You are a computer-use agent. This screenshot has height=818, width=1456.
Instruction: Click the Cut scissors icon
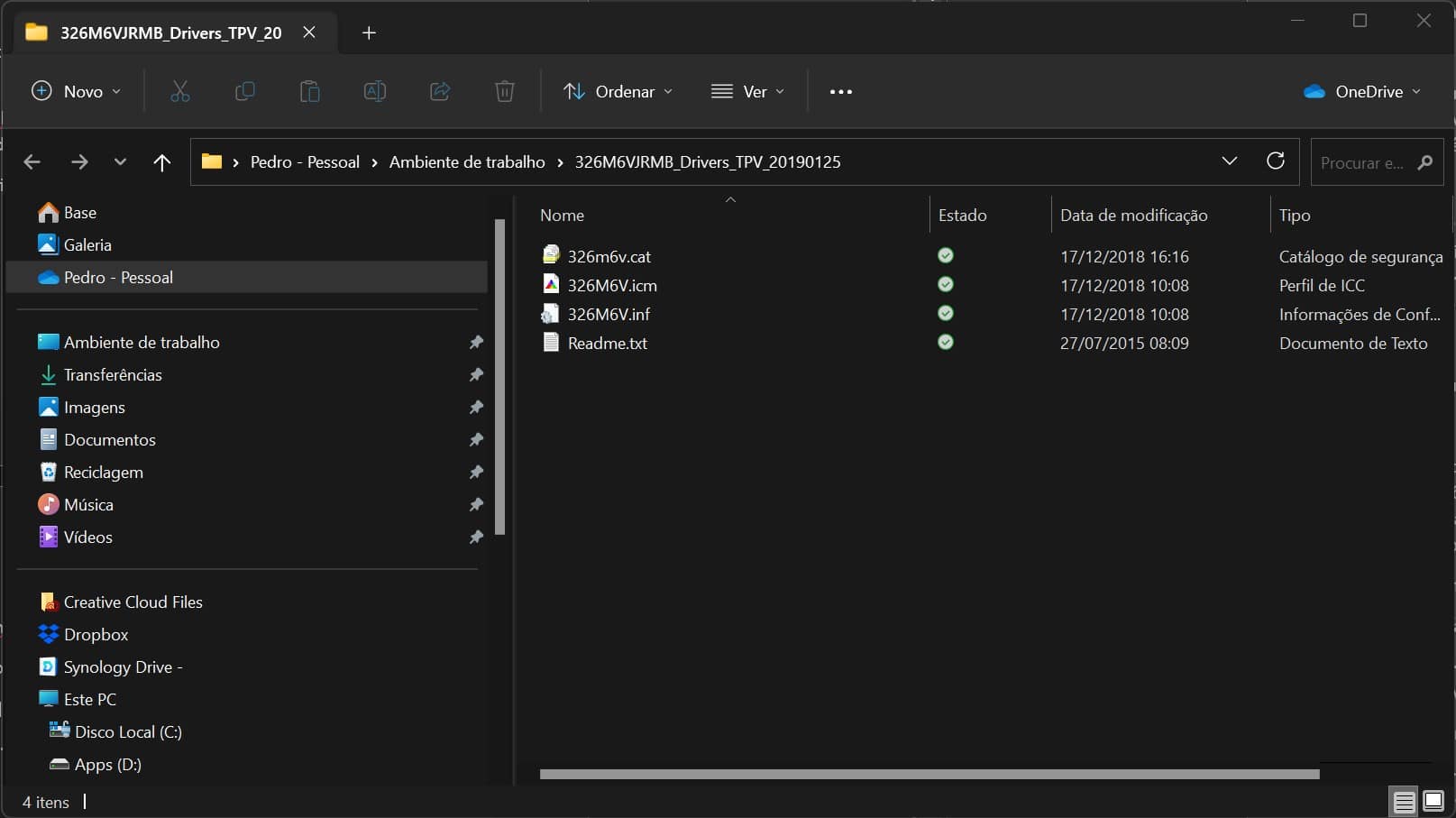[180, 91]
